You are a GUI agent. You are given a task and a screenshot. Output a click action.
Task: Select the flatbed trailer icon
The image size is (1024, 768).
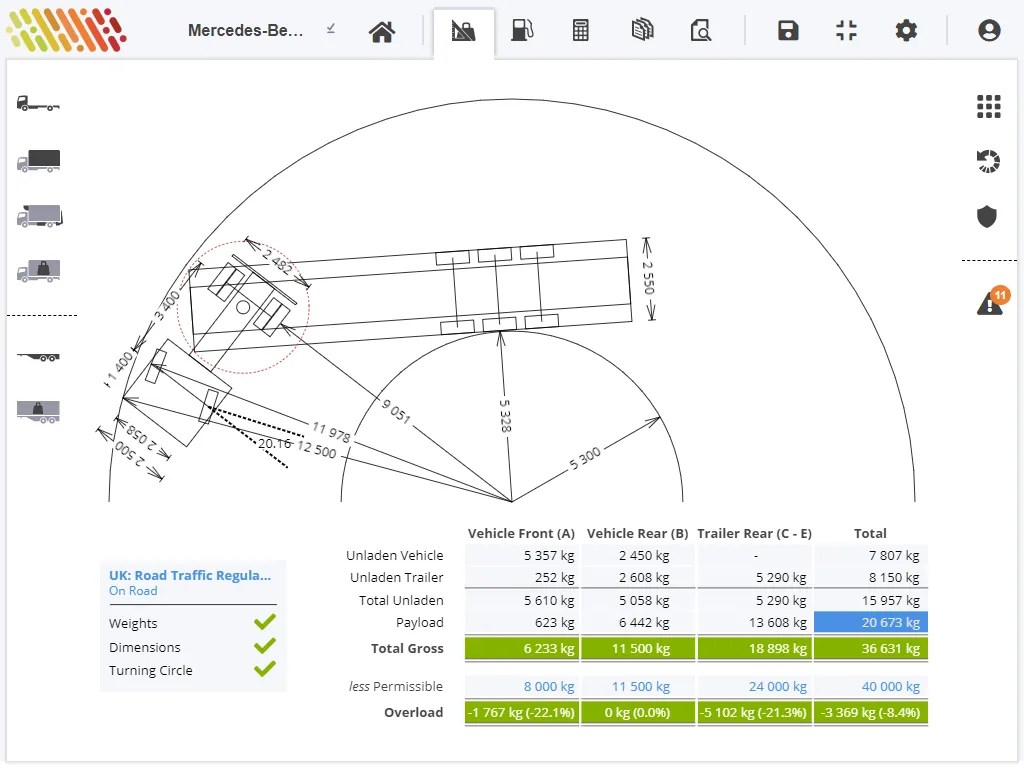(x=38, y=357)
